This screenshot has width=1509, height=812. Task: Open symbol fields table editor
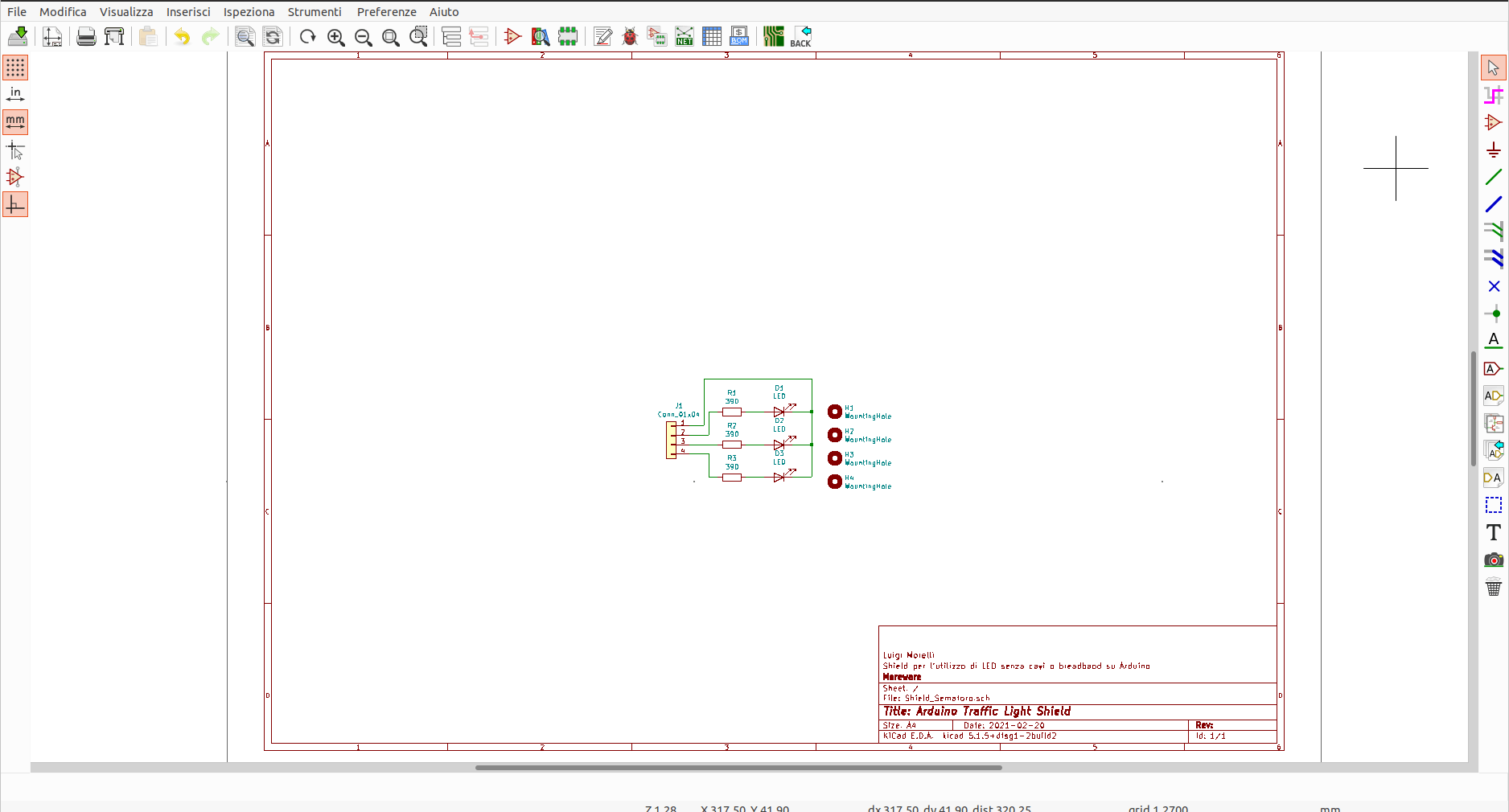coord(712,36)
